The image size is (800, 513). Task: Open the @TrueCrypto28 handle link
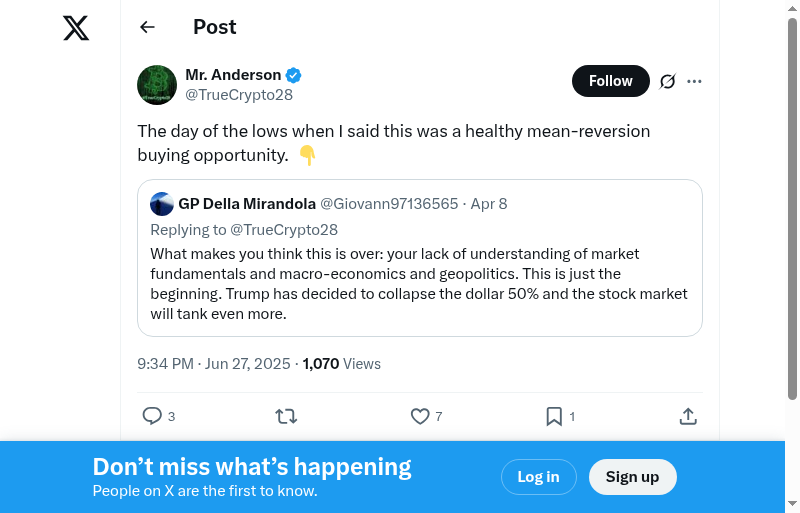click(x=239, y=95)
